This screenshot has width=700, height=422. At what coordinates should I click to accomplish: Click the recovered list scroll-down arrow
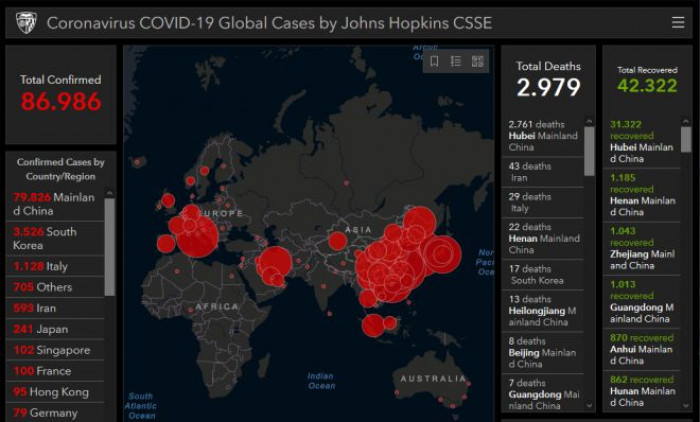(686, 405)
